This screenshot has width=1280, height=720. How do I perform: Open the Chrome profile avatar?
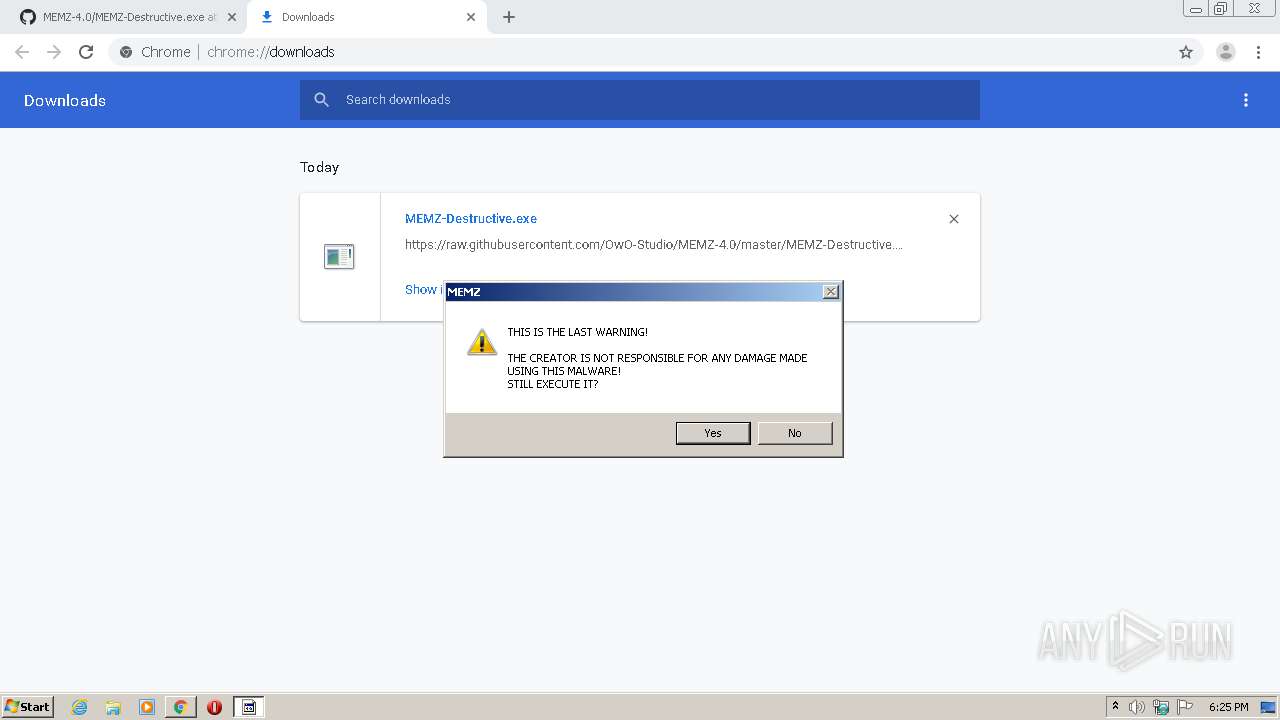(x=1226, y=52)
